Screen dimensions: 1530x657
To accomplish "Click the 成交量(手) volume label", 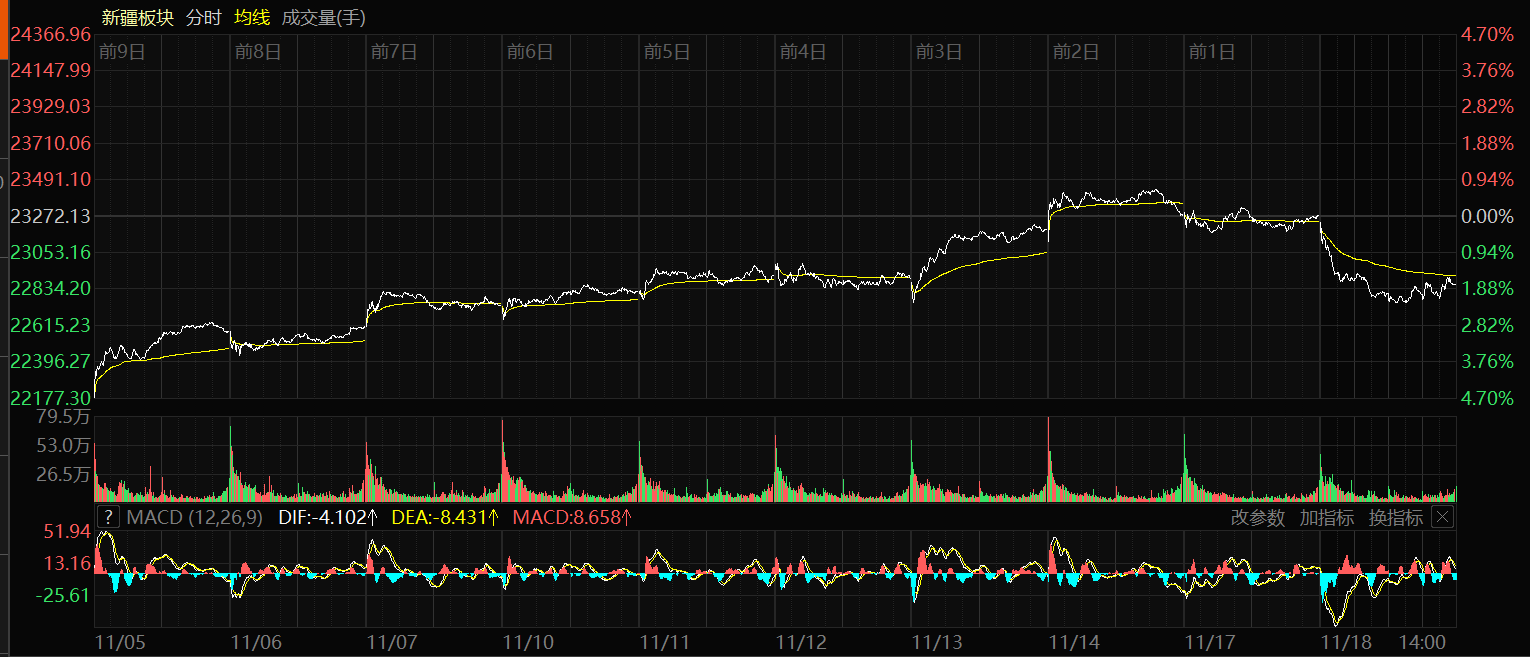I will pos(324,17).
